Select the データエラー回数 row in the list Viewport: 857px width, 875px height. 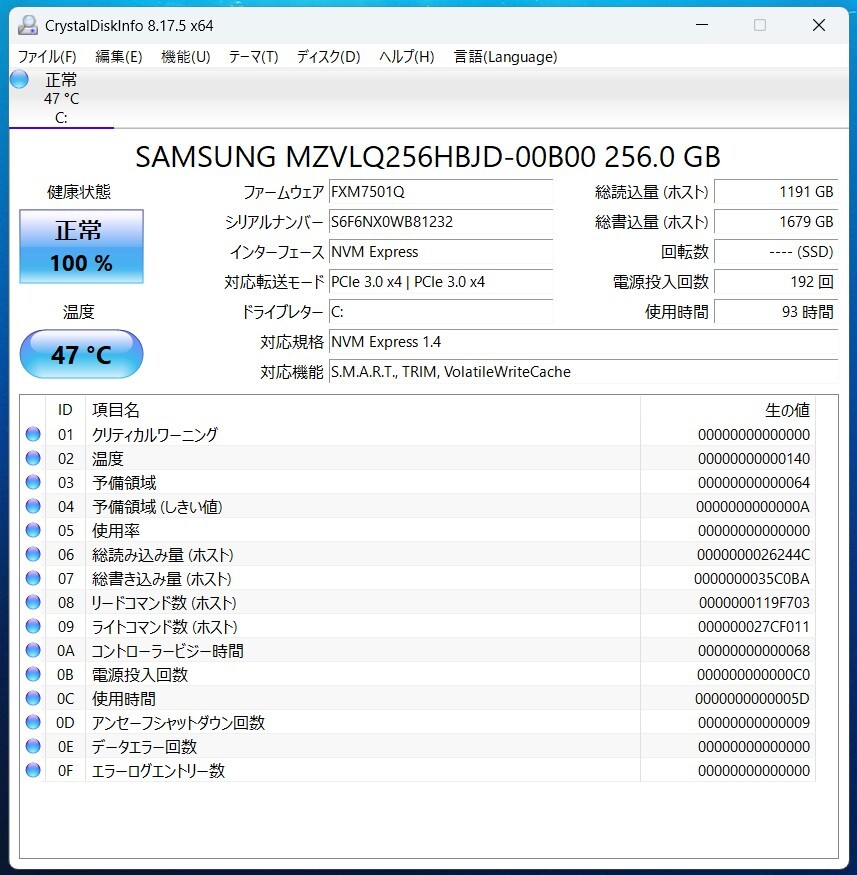[360, 746]
